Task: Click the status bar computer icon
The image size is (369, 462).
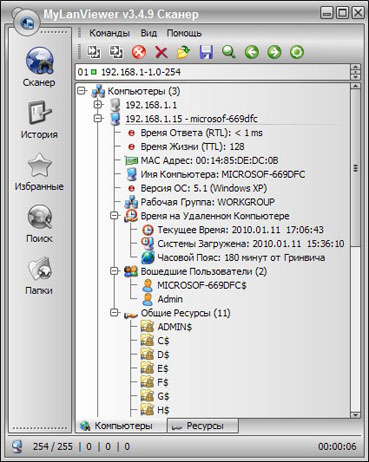Action: coord(17,446)
